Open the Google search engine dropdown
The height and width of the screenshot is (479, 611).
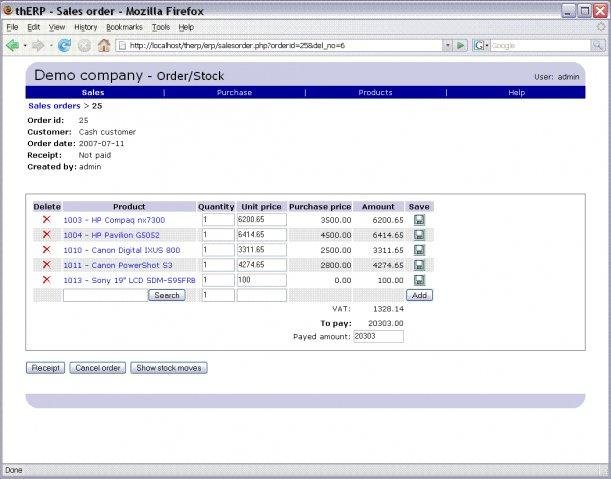pyautogui.click(x=481, y=46)
